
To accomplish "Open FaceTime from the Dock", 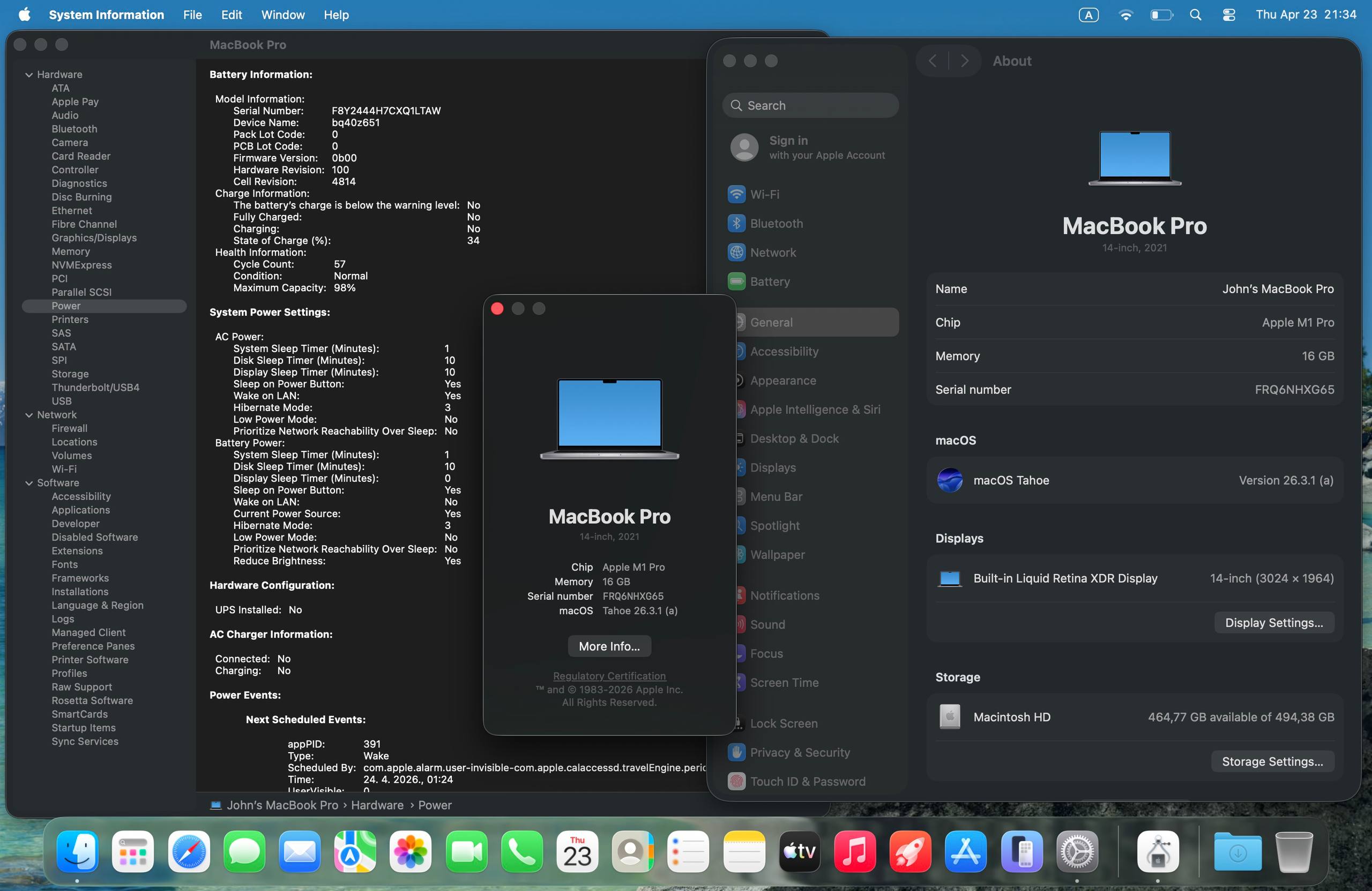I will pyautogui.click(x=466, y=851).
